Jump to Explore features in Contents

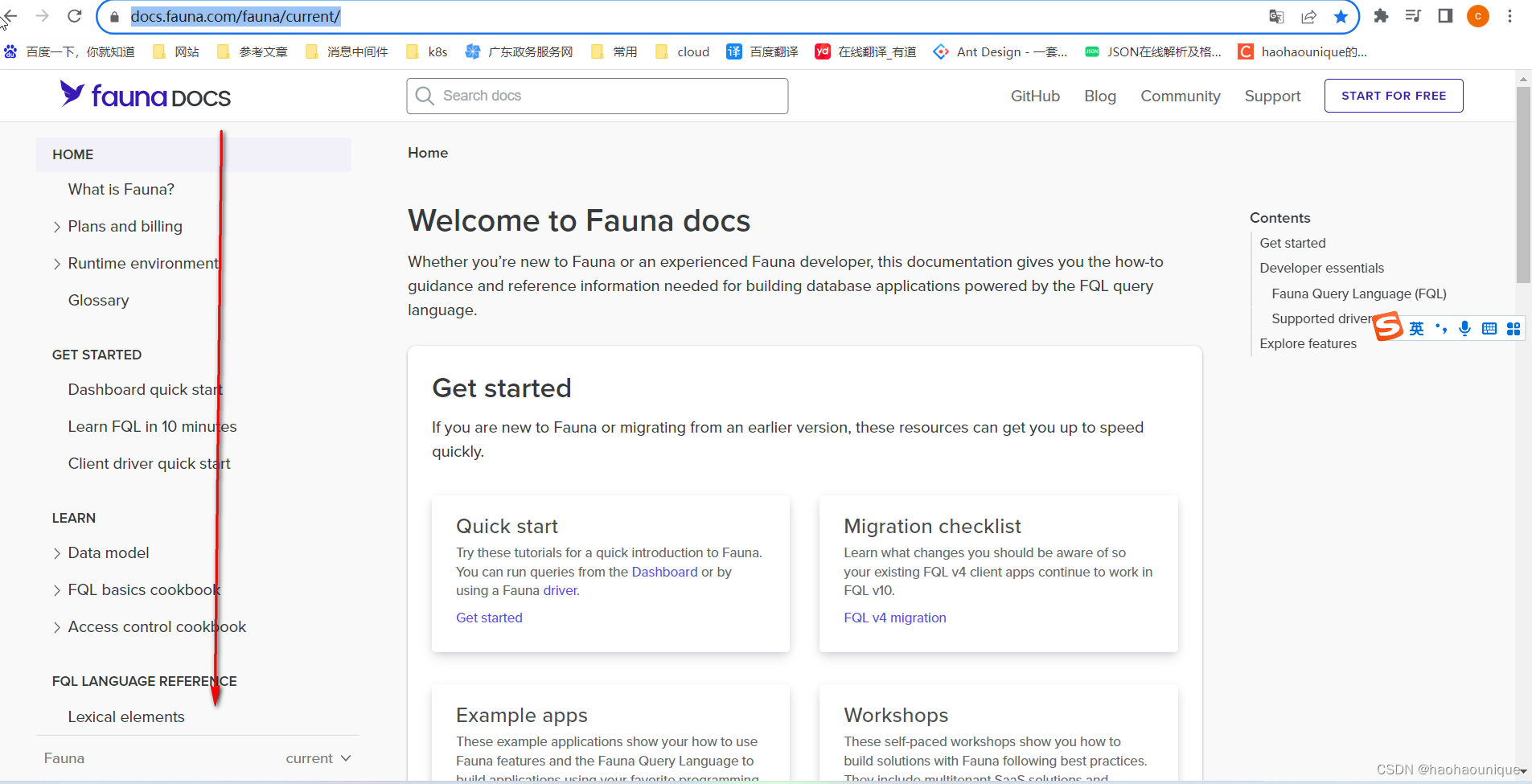coord(1308,343)
